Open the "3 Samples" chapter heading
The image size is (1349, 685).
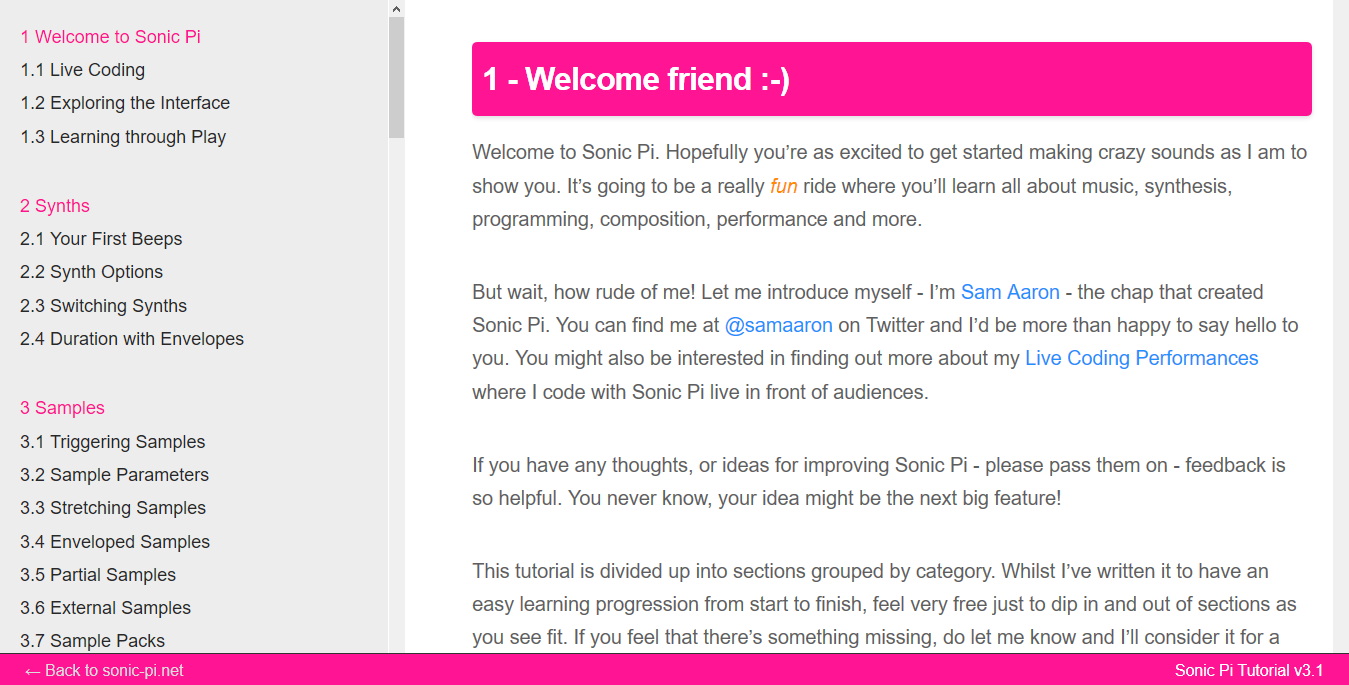[x=62, y=407]
